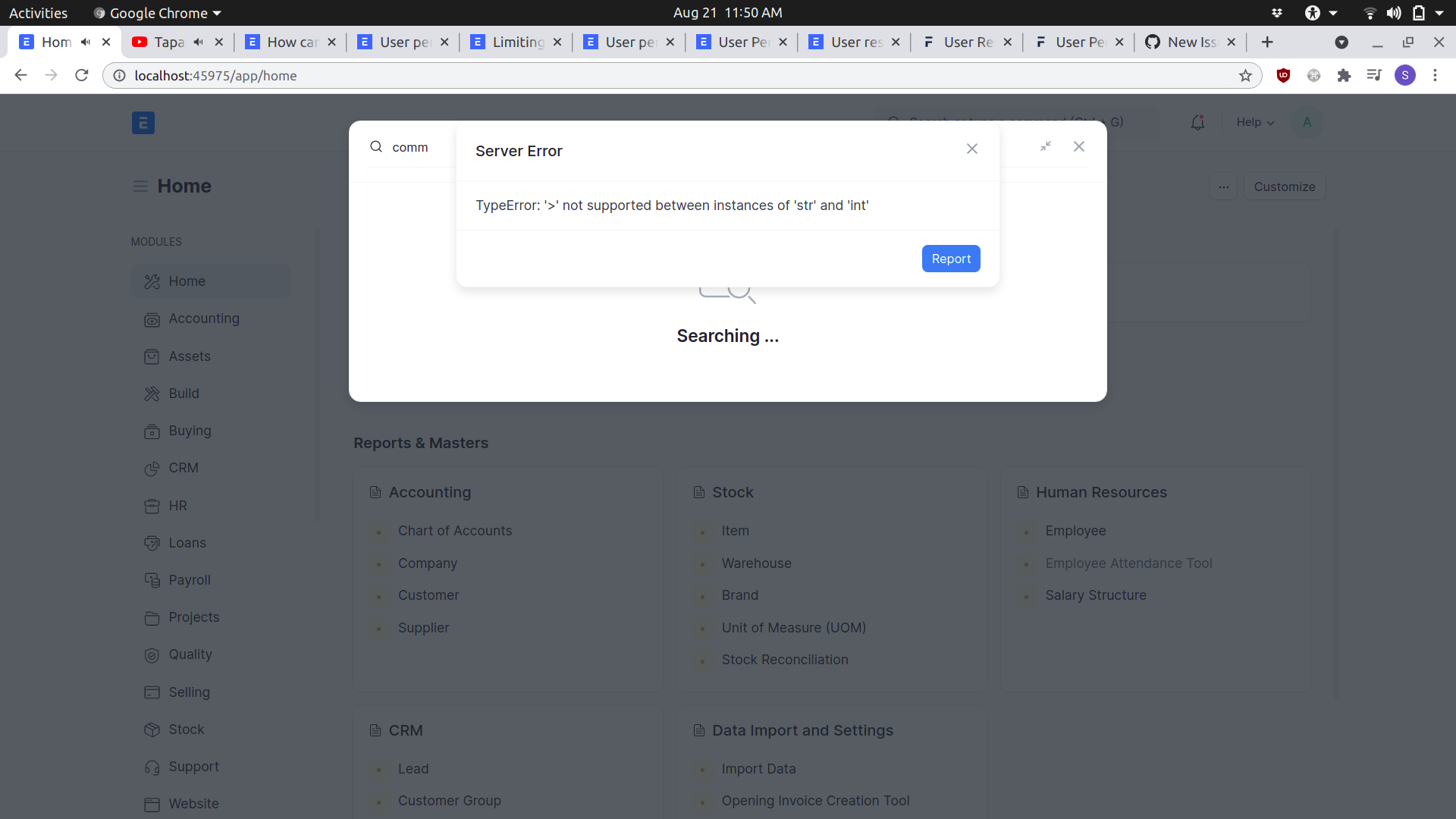Image resolution: width=1456 pixels, height=819 pixels.
Task: Minimize the search dialog with the collapse arrows icon
Action: click(1045, 146)
